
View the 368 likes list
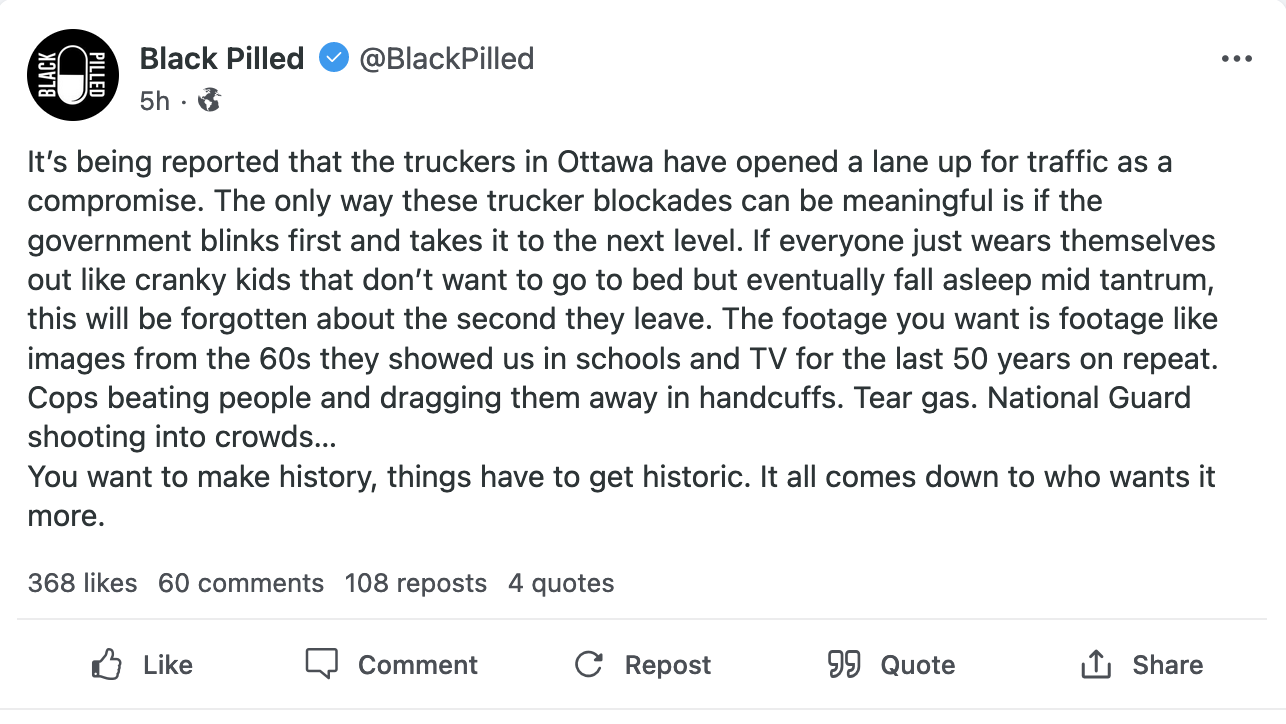[82, 583]
